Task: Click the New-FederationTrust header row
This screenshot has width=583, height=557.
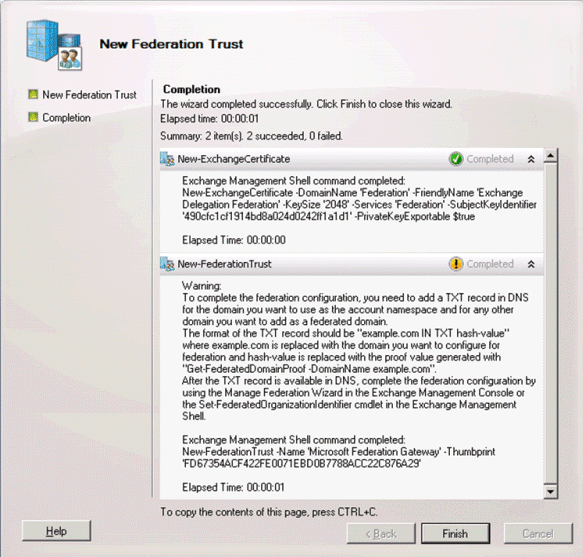Action: [x=351, y=264]
